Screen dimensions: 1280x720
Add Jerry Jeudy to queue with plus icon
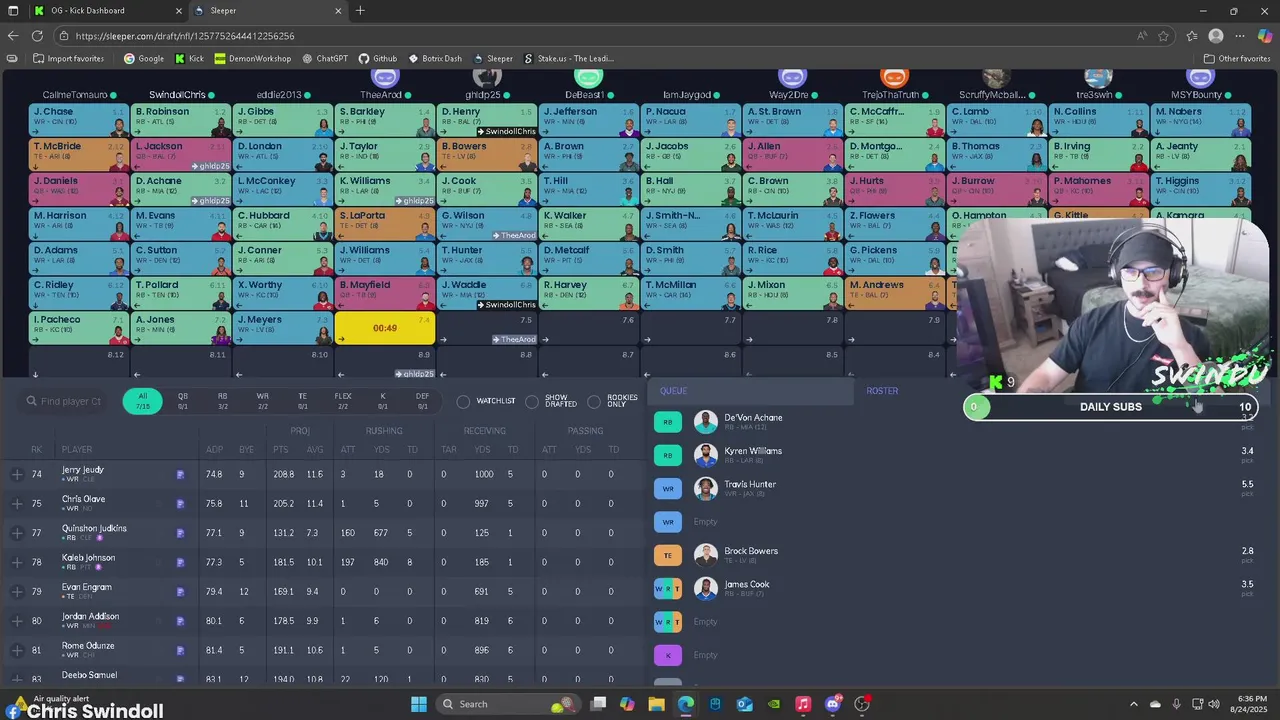pos(17,475)
